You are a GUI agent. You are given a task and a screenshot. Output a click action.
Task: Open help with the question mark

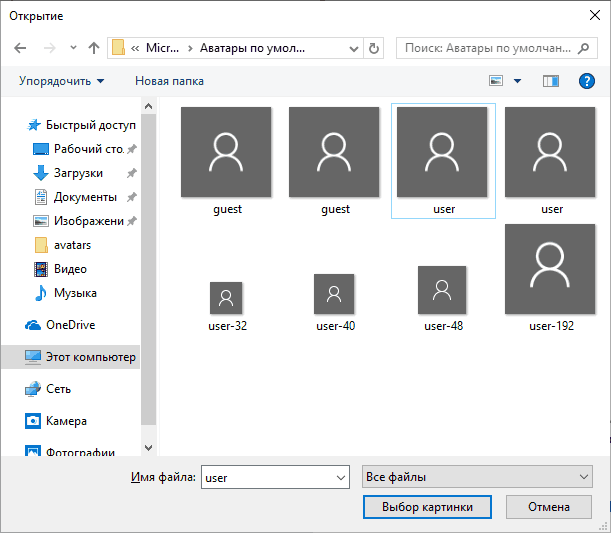pos(586,81)
